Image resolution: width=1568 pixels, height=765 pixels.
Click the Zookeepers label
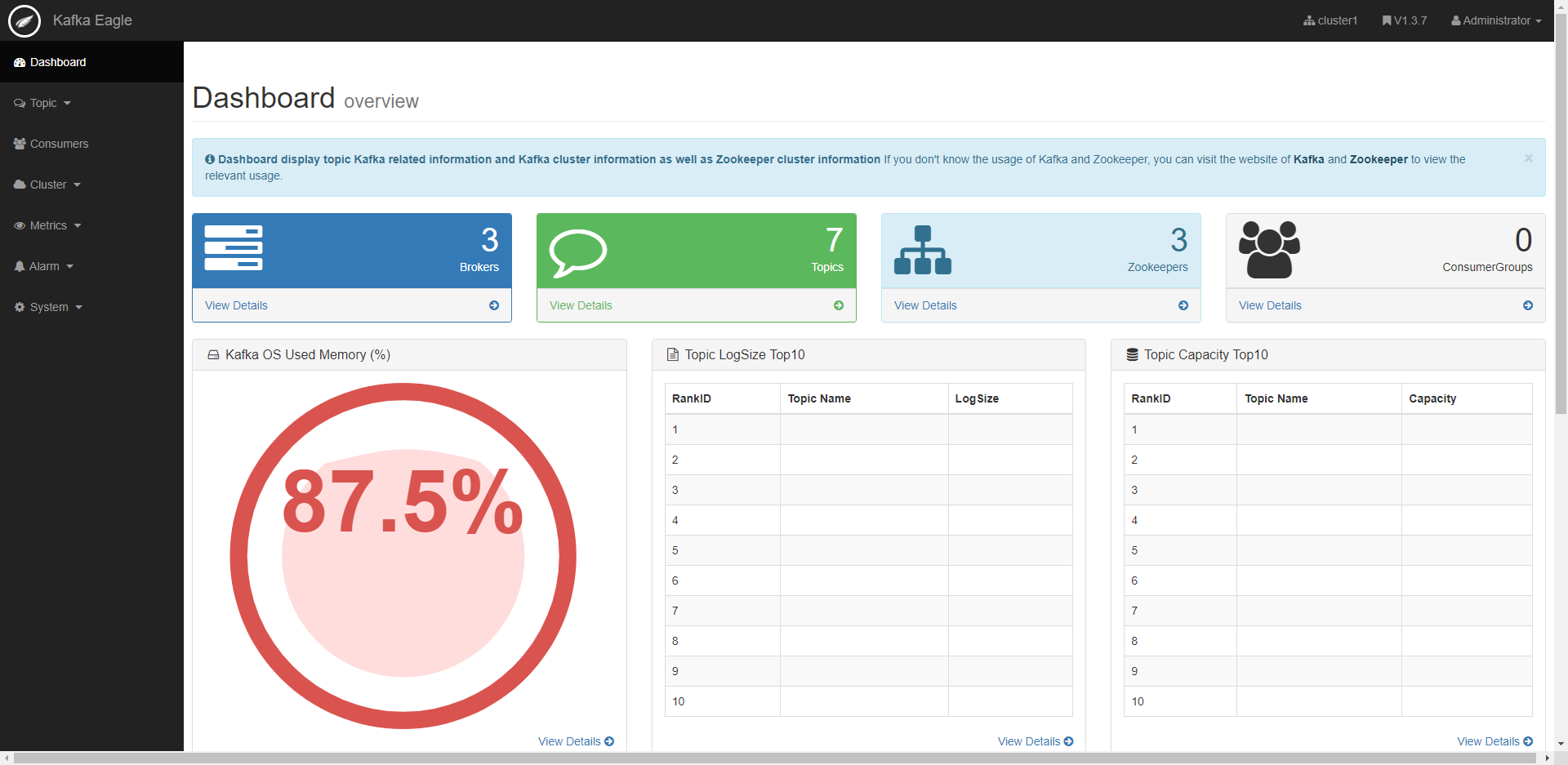(x=1158, y=267)
